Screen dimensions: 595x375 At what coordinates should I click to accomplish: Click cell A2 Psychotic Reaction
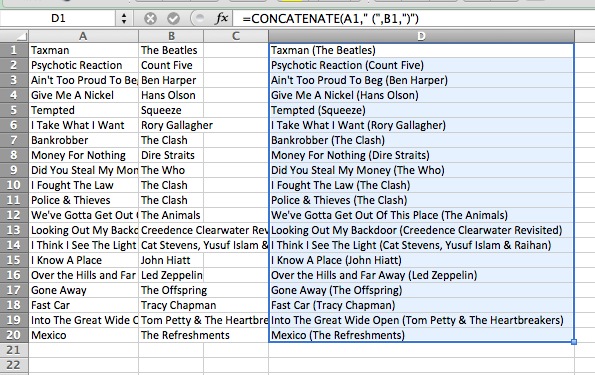83,65
